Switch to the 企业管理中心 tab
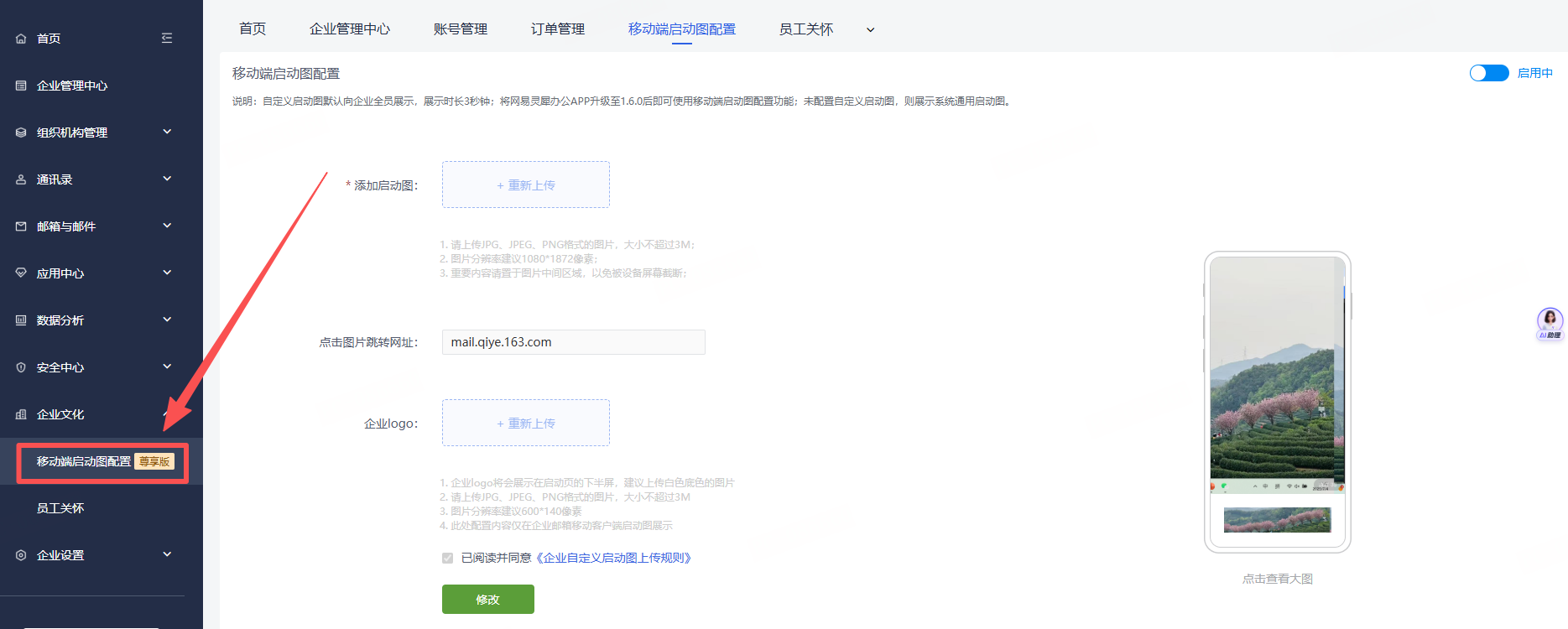The image size is (1568, 629). pos(350,29)
